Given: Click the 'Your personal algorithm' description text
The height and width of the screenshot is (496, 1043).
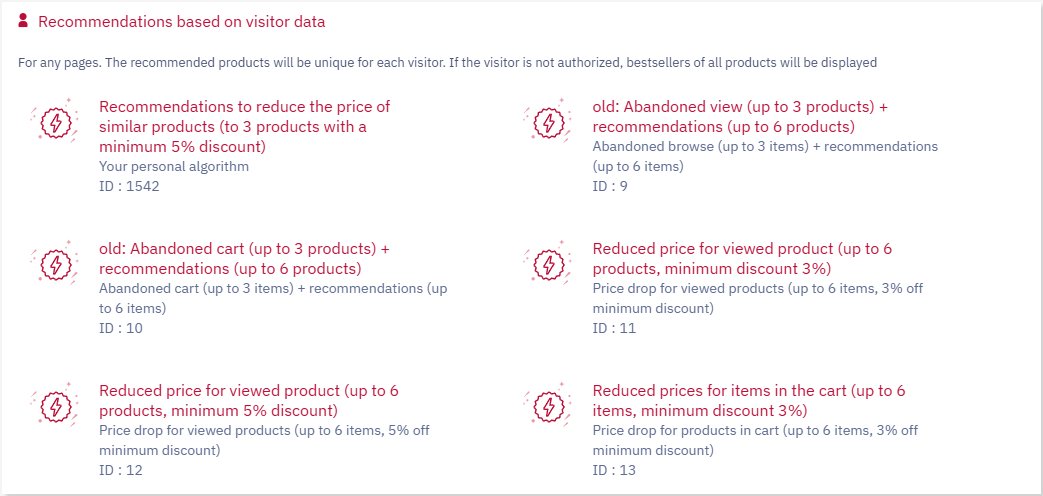Looking at the screenshot, I should coord(174,166).
